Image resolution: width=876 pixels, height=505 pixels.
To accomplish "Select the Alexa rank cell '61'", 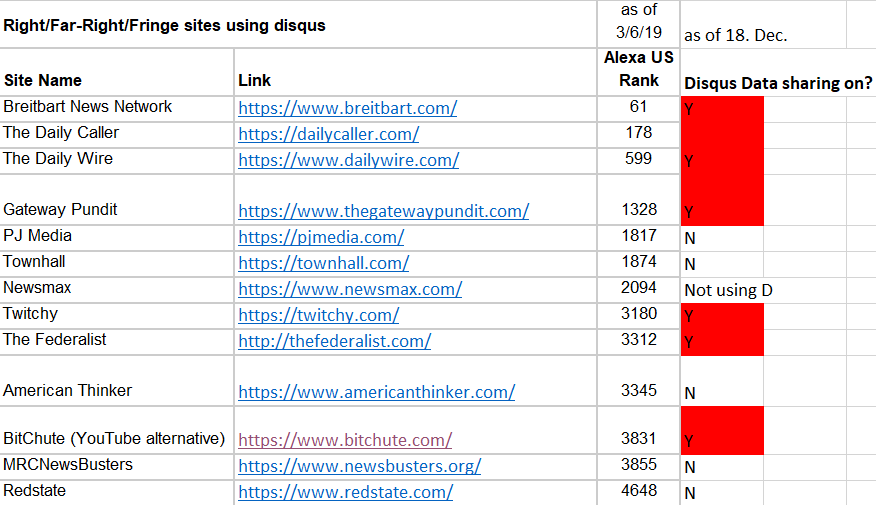I will (639, 108).
